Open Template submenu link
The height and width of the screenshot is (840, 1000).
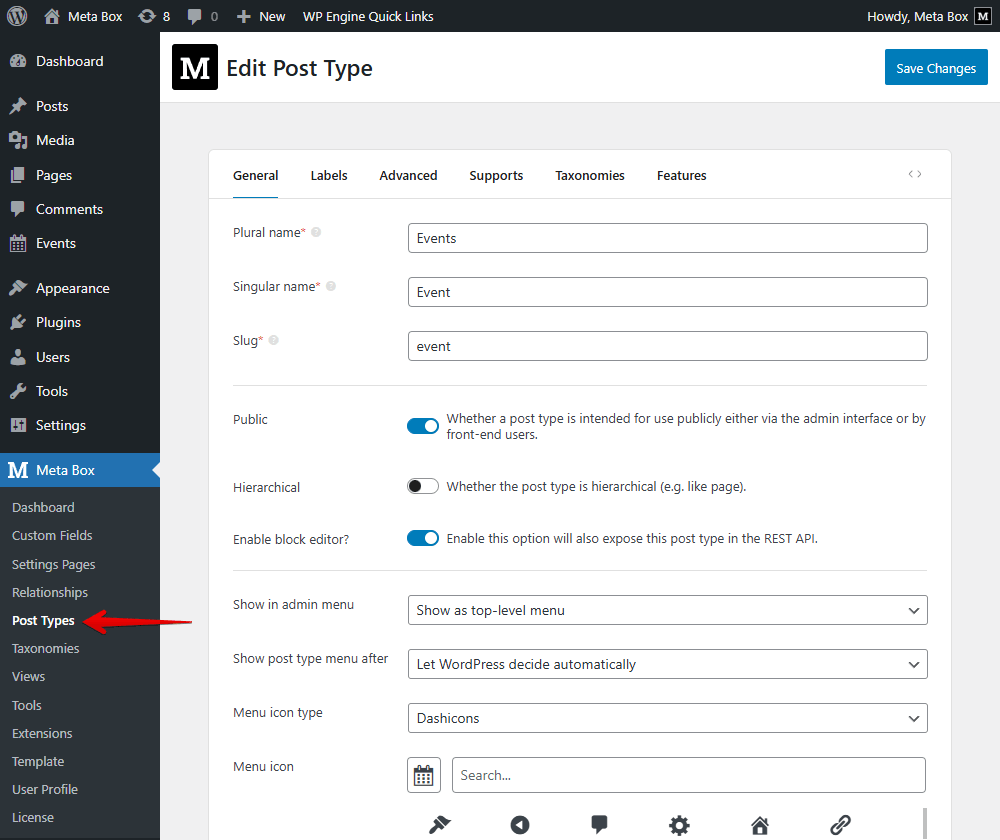[x=38, y=762]
